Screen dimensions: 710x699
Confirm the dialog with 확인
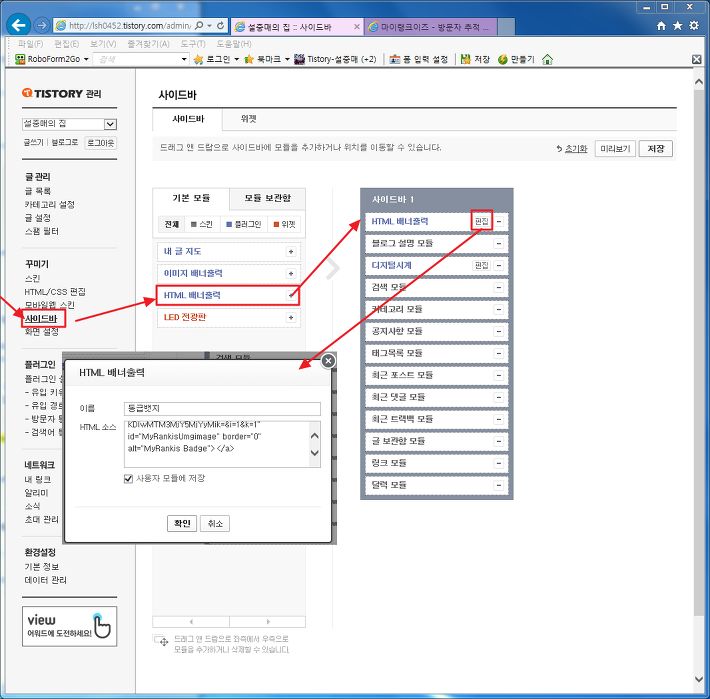click(x=182, y=523)
